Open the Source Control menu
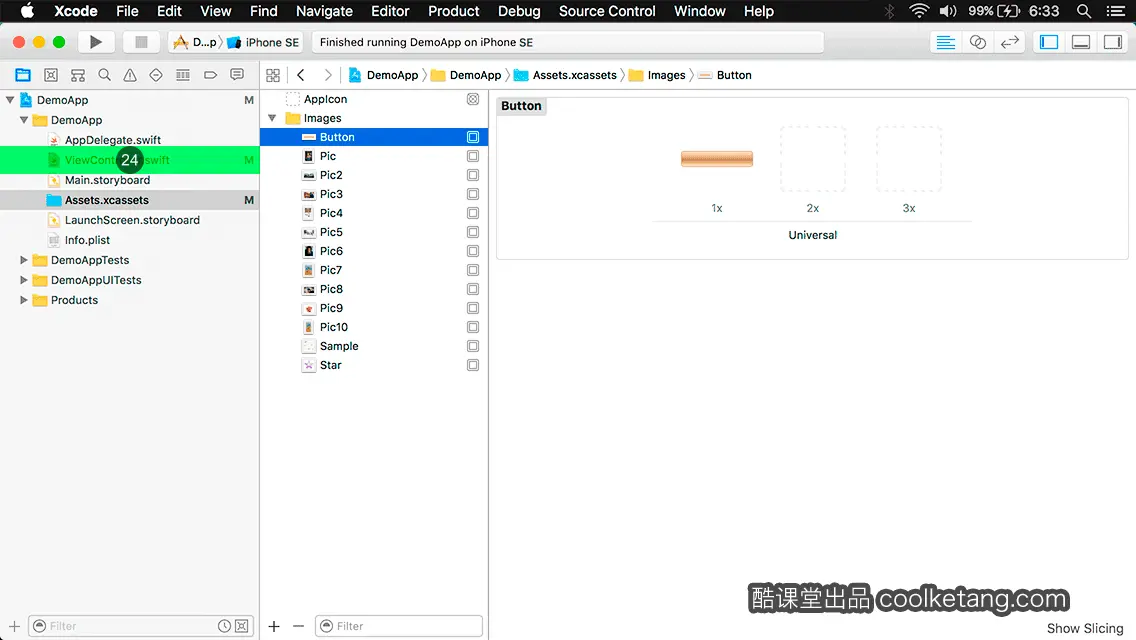Image resolution: width=1136 pixels, height=640 pixels. [x=607, y=11]
